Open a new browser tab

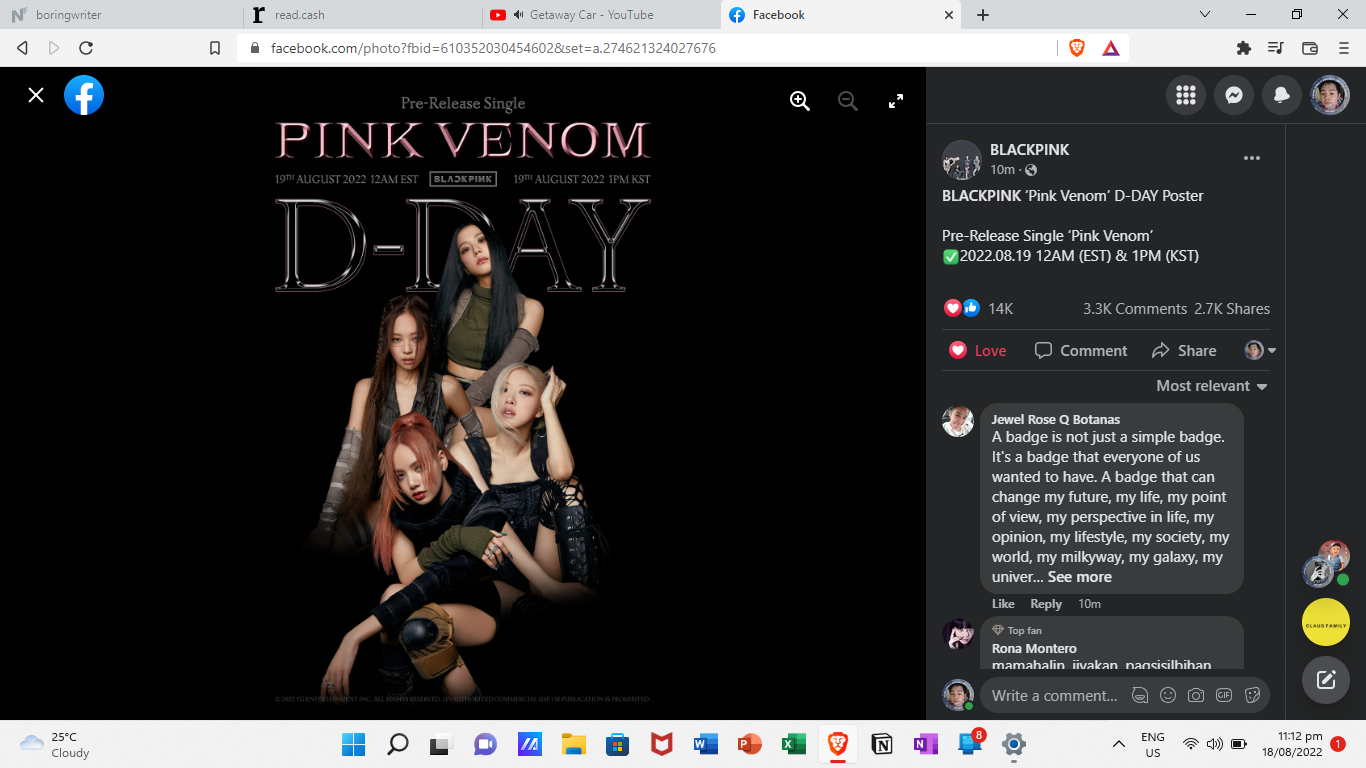(983, 15)
